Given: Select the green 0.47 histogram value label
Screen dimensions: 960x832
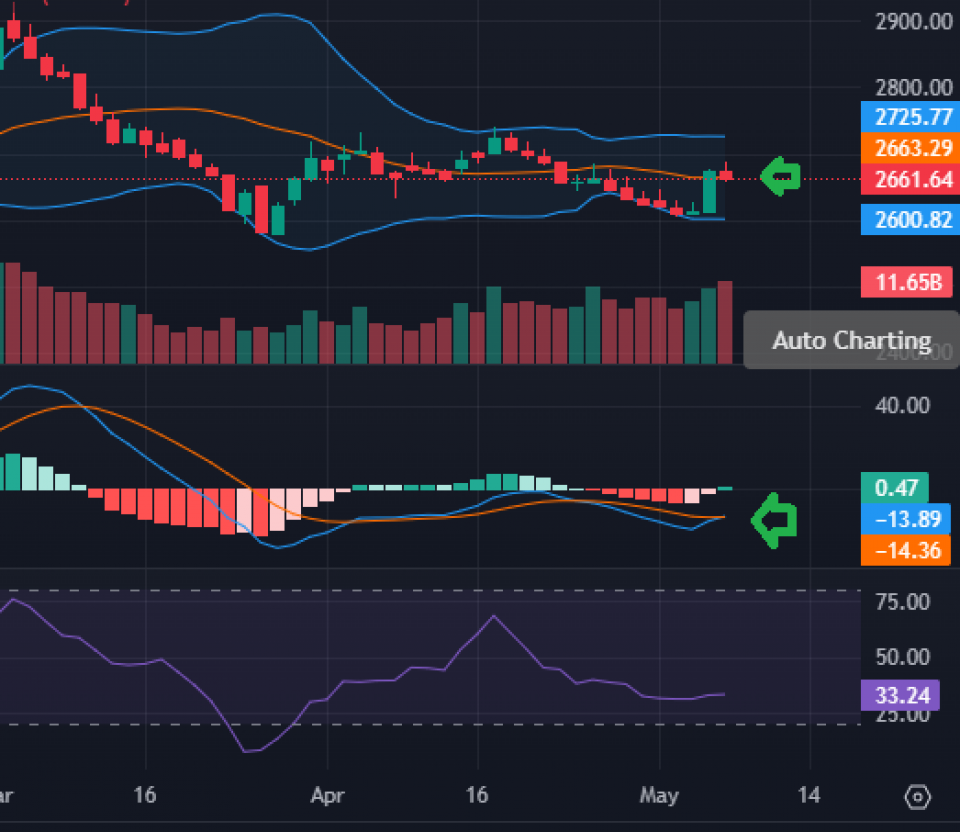Looking at the screenshot, I should [894, 488].
